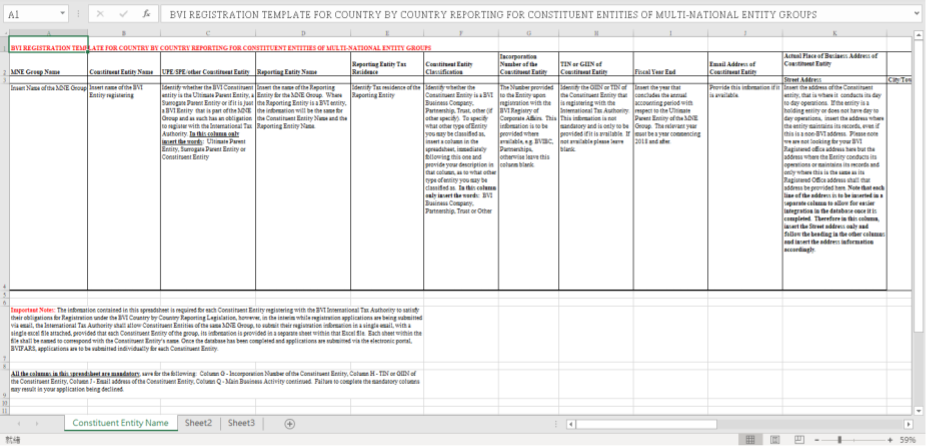The height and width of the screenshot is (446, 926).
Task: Click the 59% zoom level button
Action: 908,440
